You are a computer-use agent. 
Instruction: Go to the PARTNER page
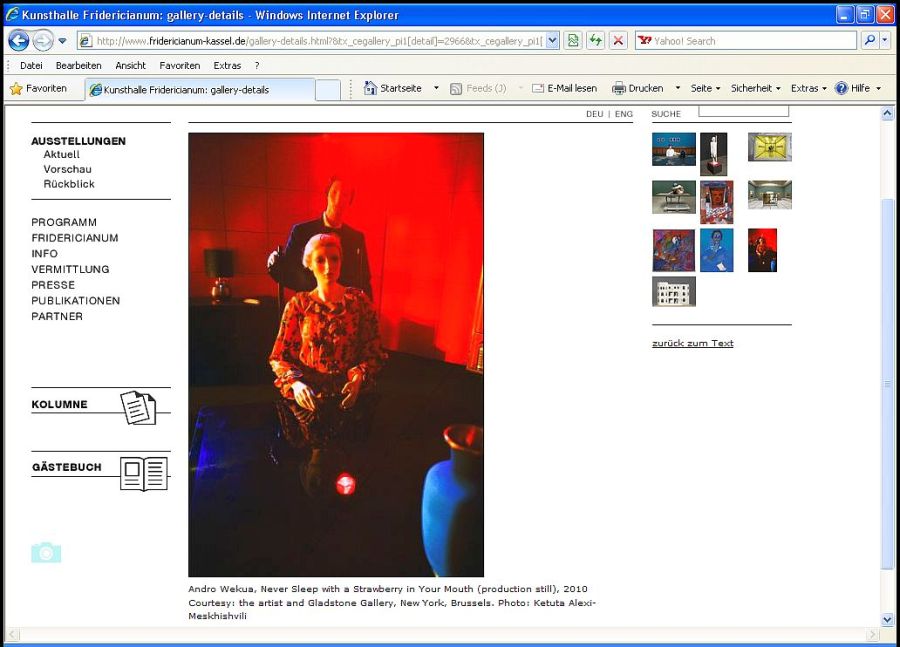pyautogui.click(x=57, y=316)
